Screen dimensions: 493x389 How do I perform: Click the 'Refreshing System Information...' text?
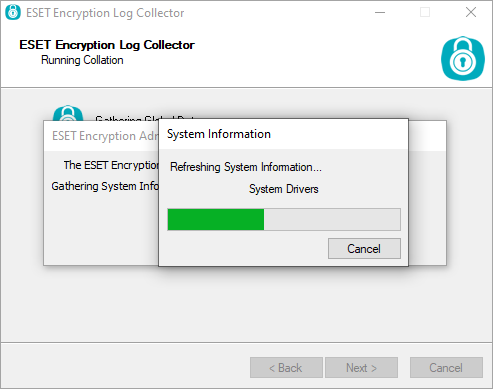click(x=246, y=167)
